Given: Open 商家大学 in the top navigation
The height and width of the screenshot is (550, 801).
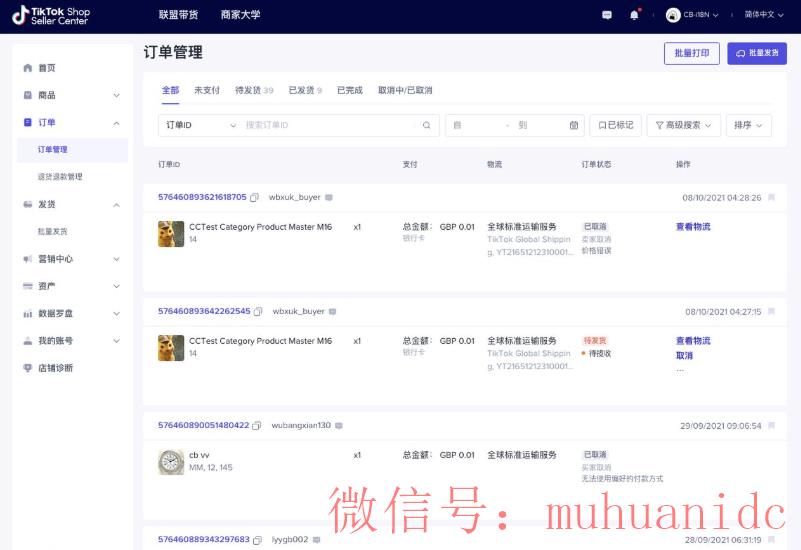Looking at the screenshot, I should (241, 15).
